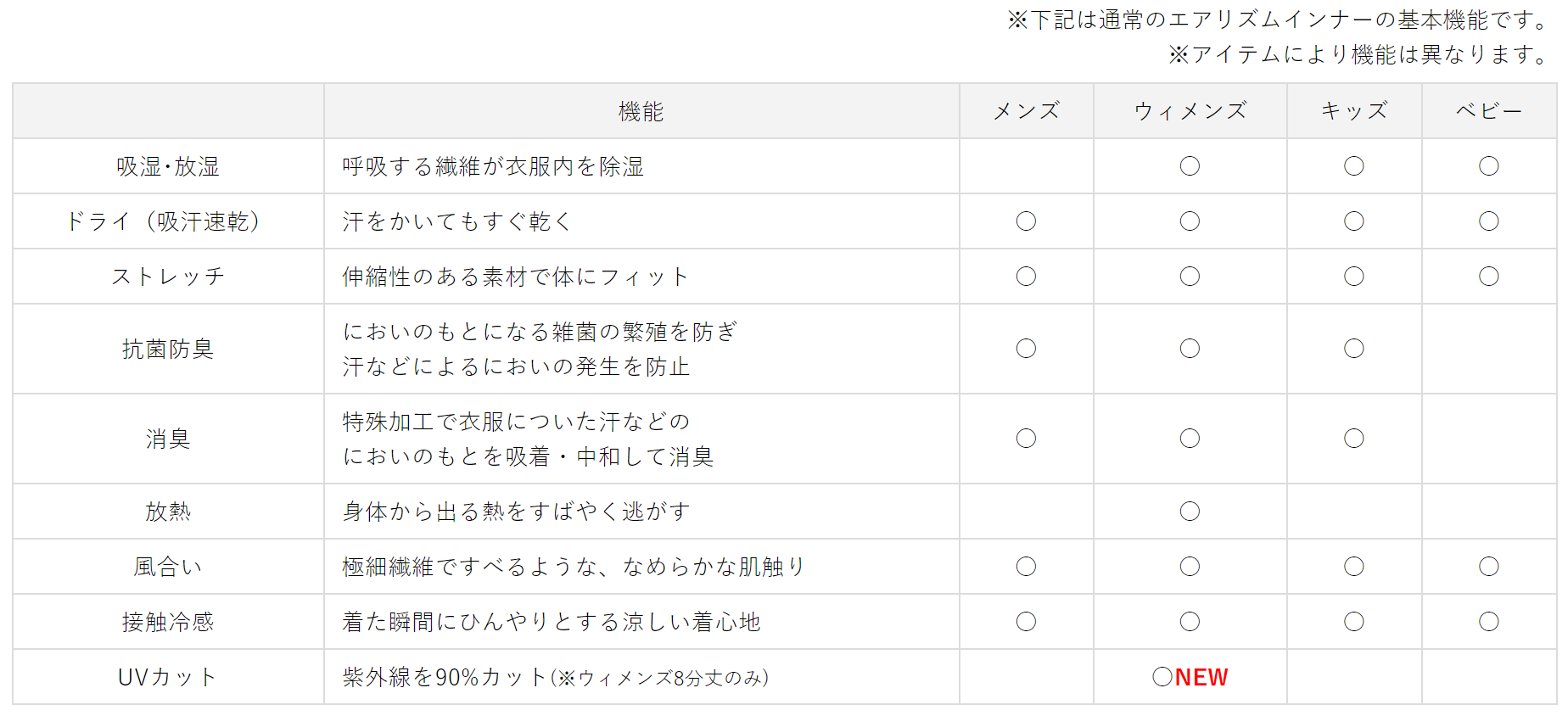
Task: Click the ウィメンズ column header
Action: (x=1190, y=111)
